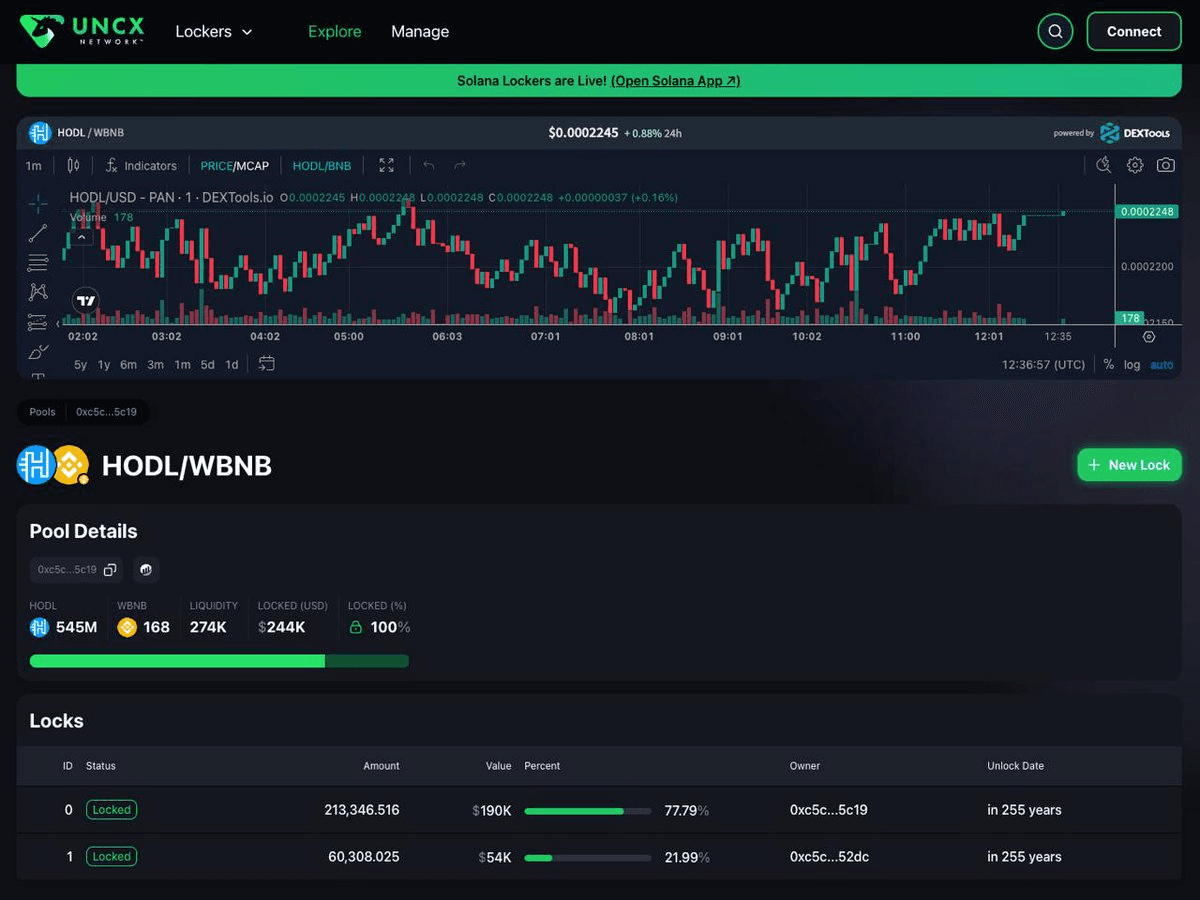The image size is (1200, 900).
Task: Click the amount 60,308.025
Action: (x=364, y=857)
